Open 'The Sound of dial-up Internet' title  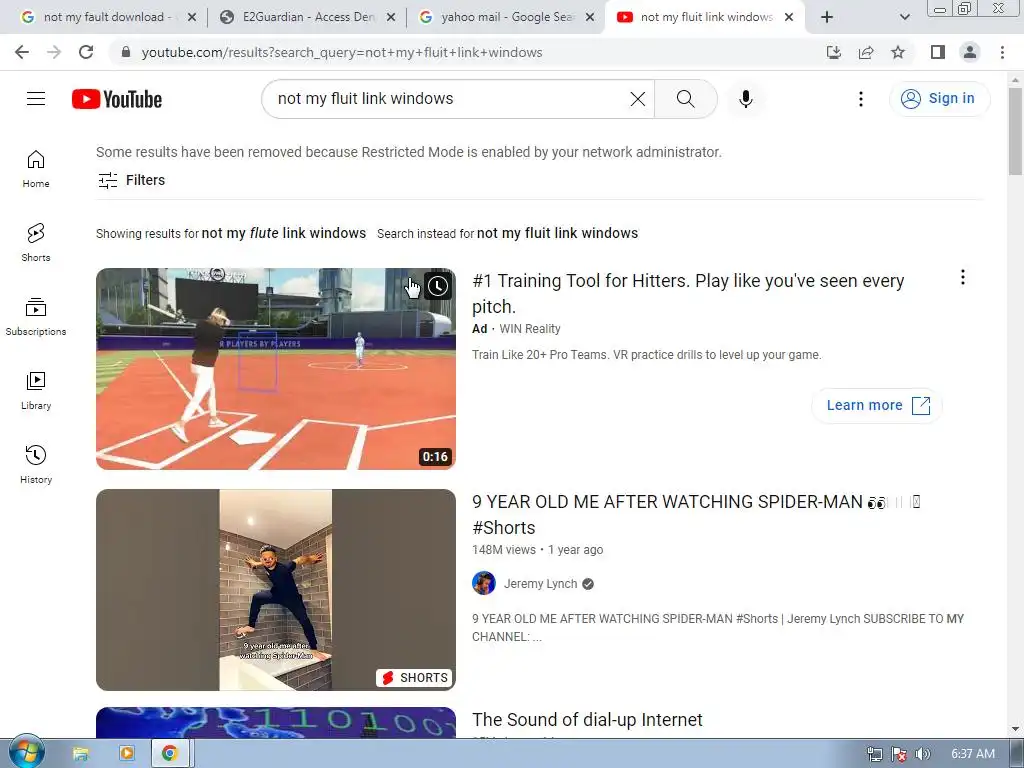[x=587, y=720]
